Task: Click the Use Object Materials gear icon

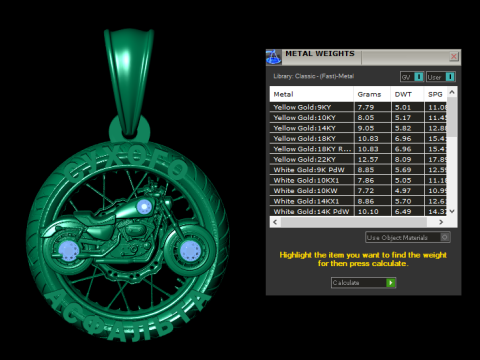Action: (x=445, y=237)
